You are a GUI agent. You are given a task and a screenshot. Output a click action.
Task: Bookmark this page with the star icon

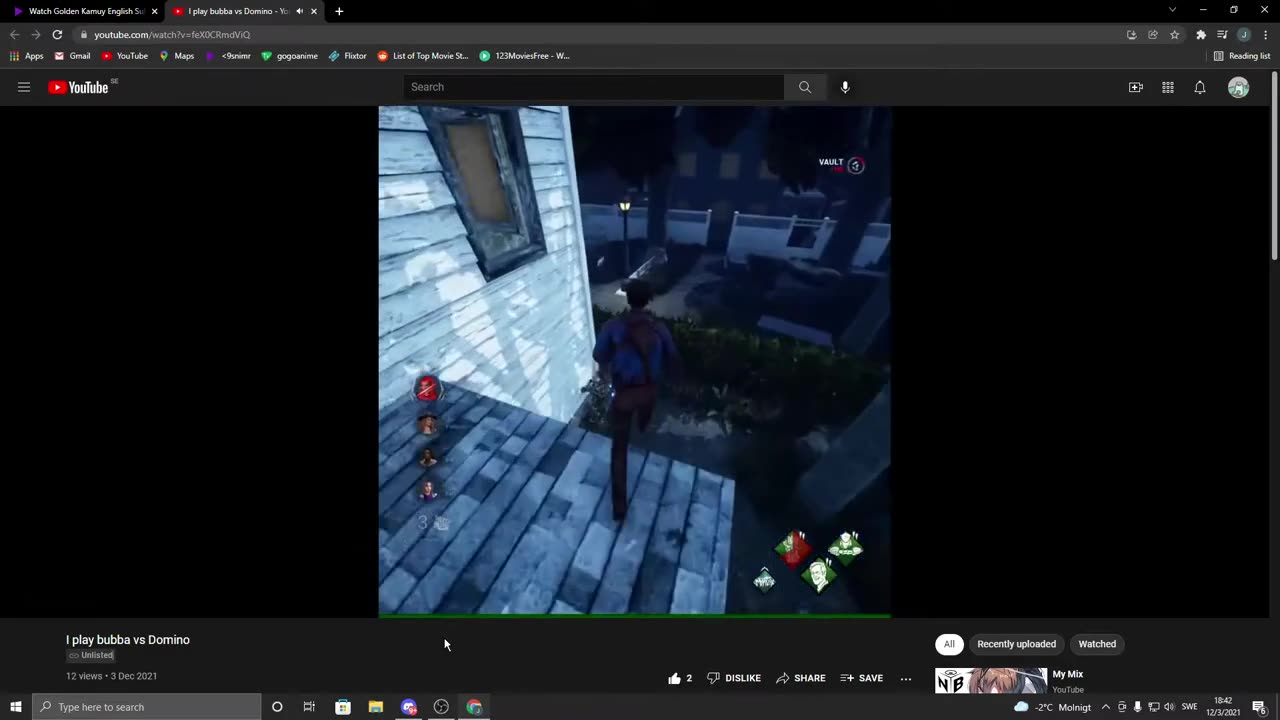(1175, 34)
